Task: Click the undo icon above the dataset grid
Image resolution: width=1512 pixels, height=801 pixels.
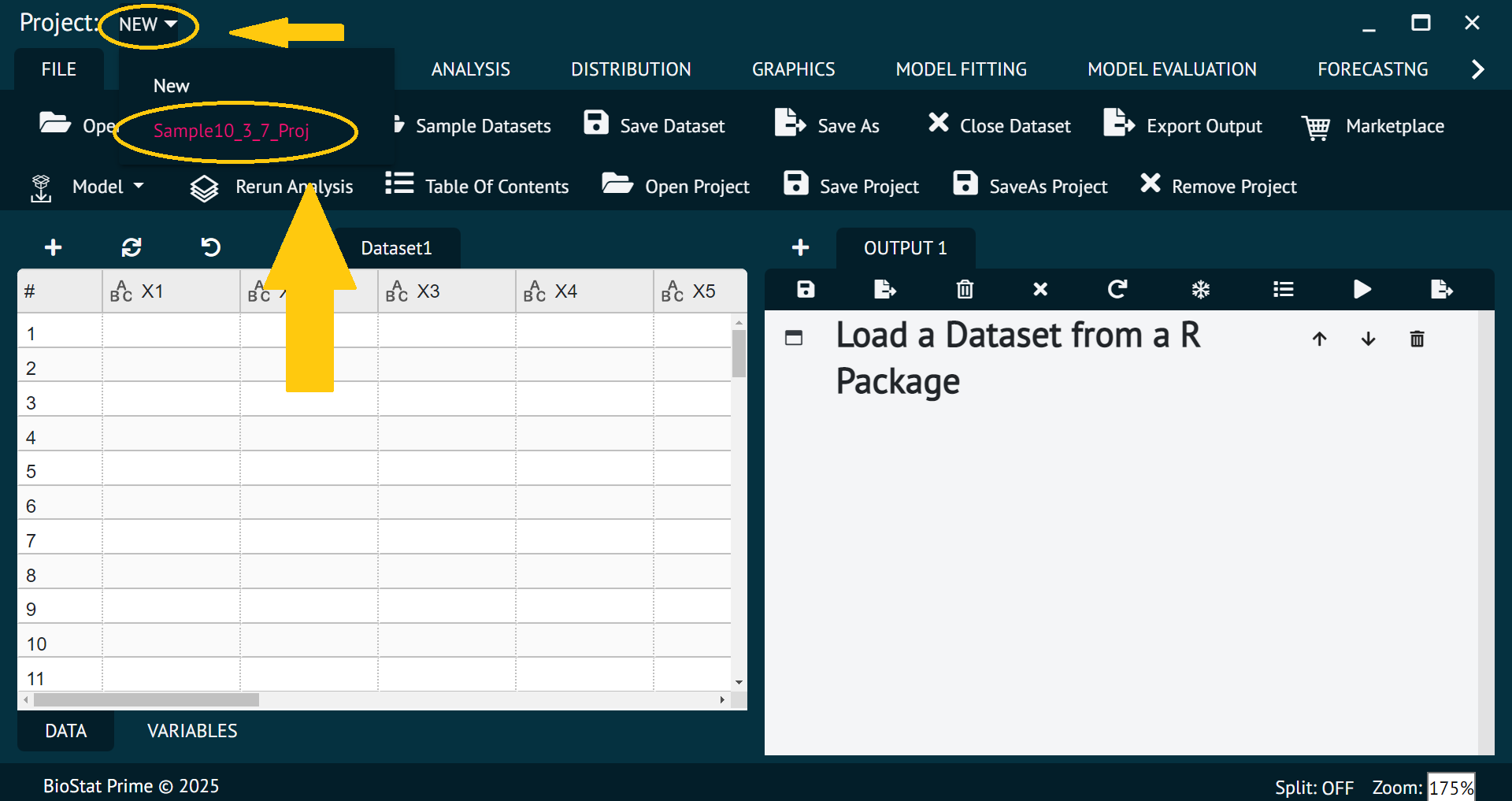Action: tap(210, 248)
